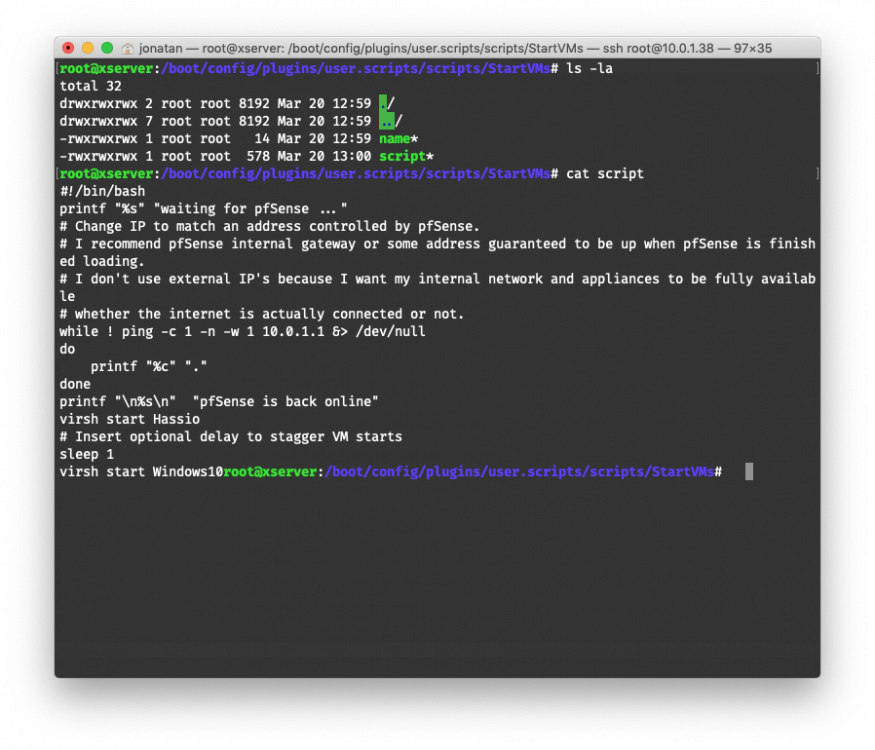Minimize the terminal with yellow button
Image resolution: width=875 pixels, height=750 pixels.
88,48
